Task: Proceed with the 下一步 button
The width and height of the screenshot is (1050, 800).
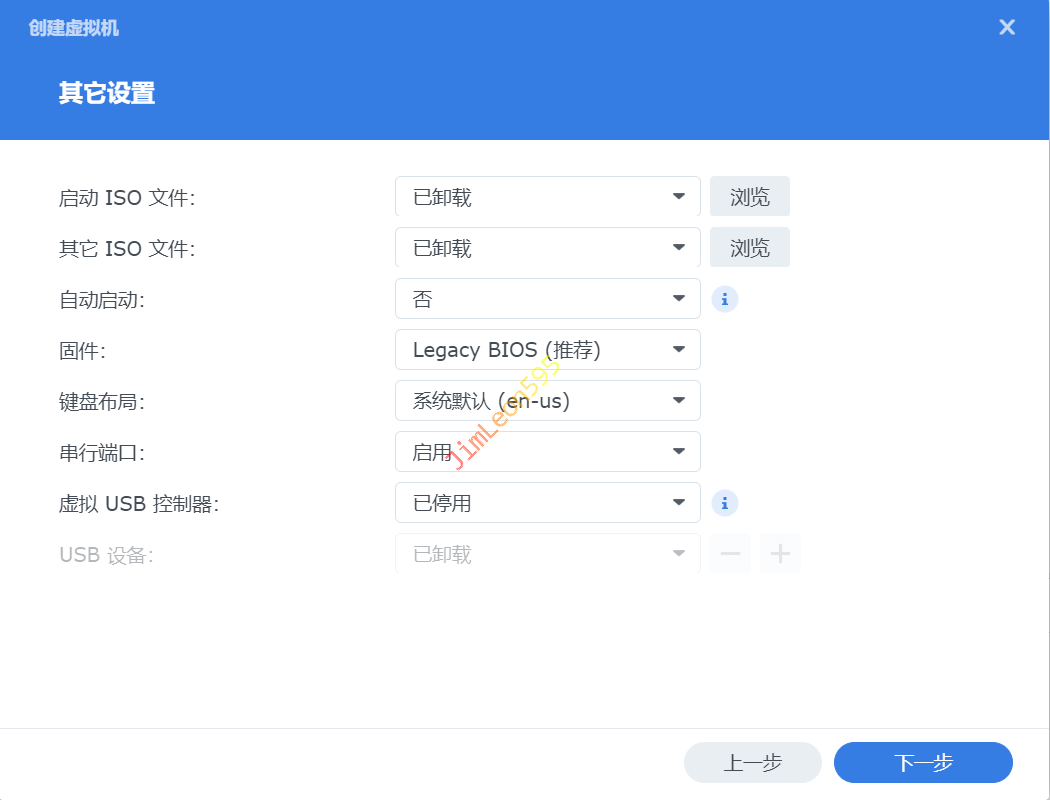Action: click(923, 763)
